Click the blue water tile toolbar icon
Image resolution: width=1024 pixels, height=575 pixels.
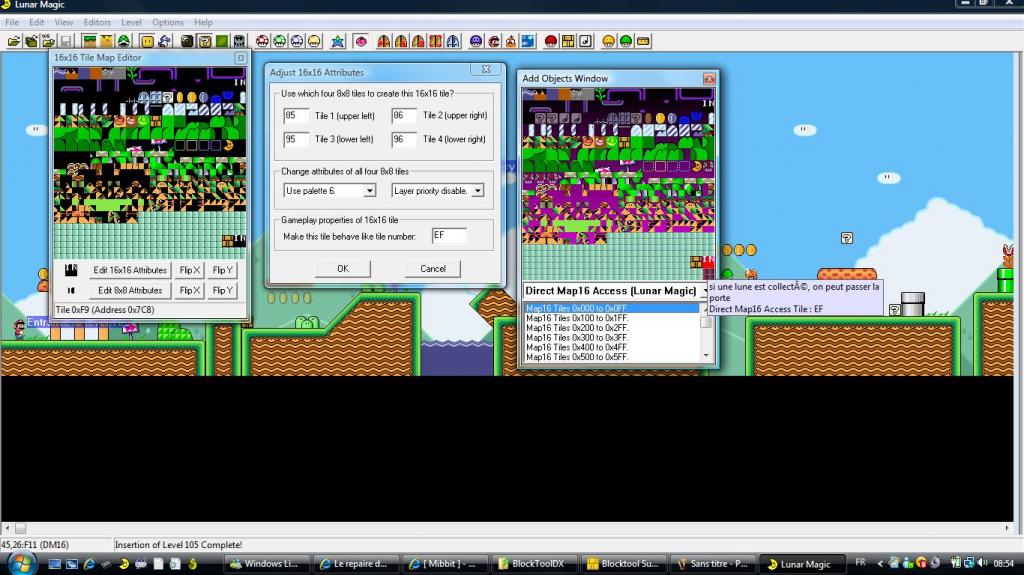[x=528, y=41]
